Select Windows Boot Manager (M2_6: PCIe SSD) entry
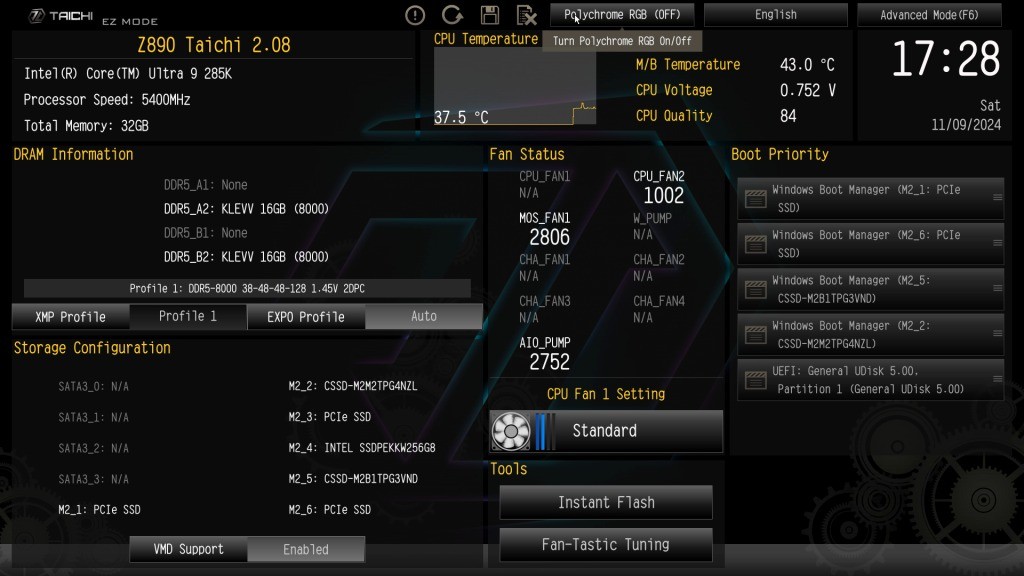This screenshot has width=1024, height=576. [x=871, y=244]
